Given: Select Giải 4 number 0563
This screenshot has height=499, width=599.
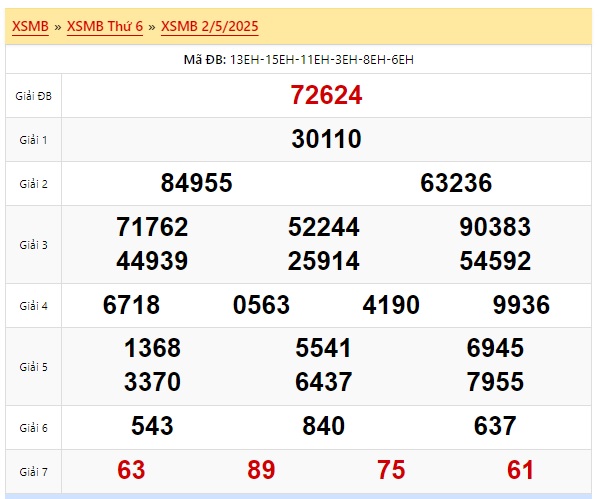Looking at the screenshot, I should pos(261,305).
